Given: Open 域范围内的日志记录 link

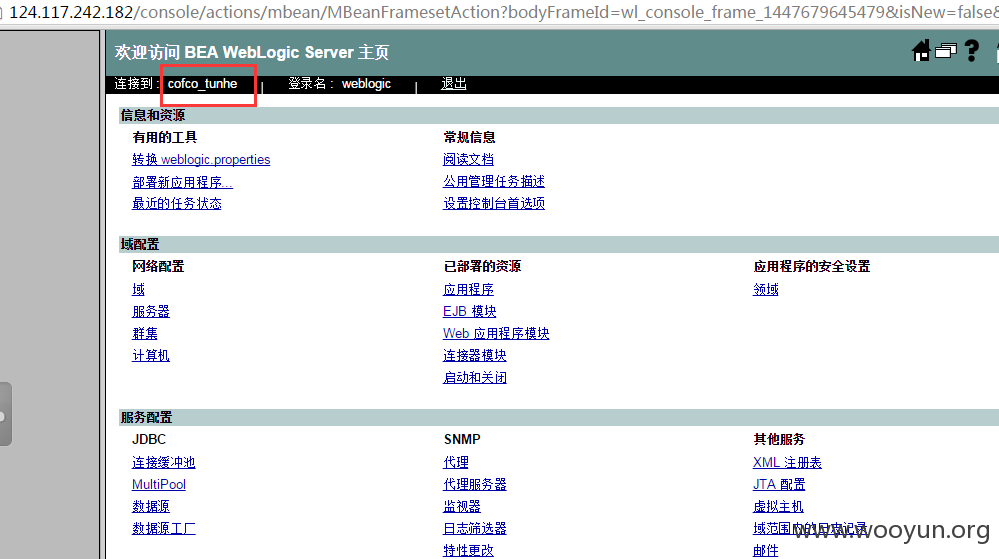Looking at the screenshot, I should 810,528.
